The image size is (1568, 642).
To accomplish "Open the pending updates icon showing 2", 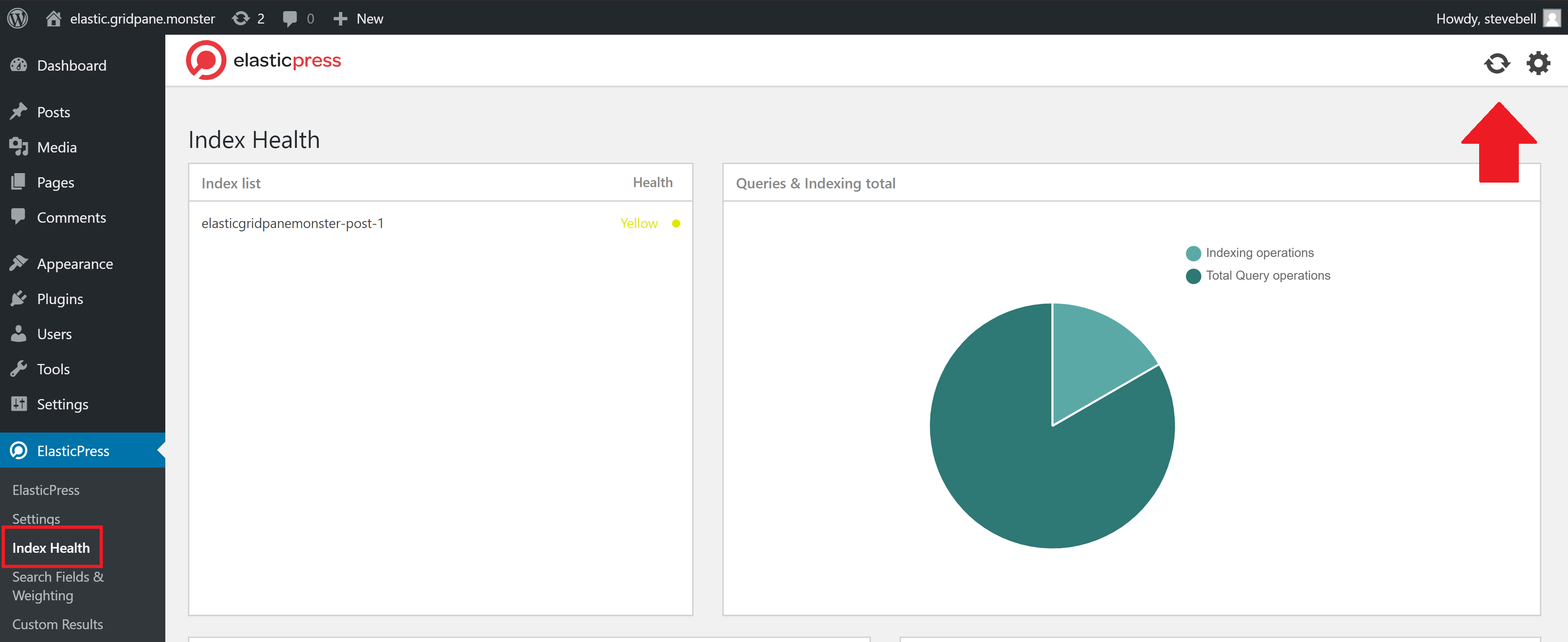I will tap(248, 18).
